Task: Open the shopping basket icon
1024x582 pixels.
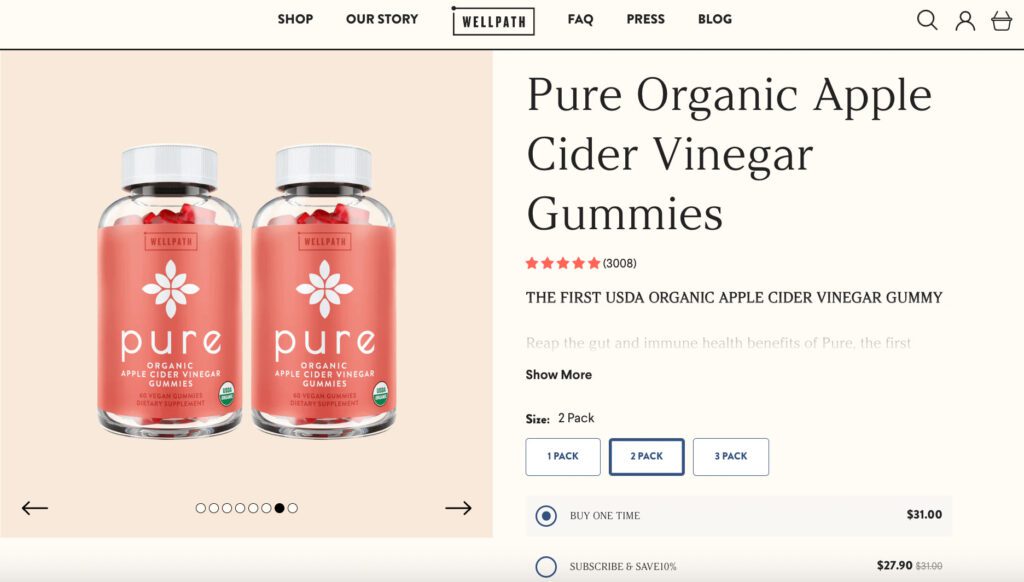Action: point(1001,21)
